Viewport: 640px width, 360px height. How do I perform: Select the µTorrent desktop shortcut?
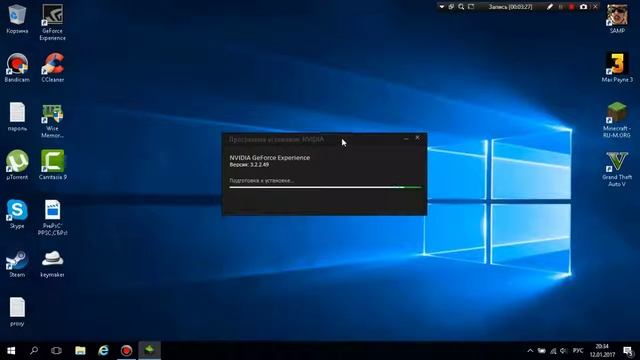[17, 165]
